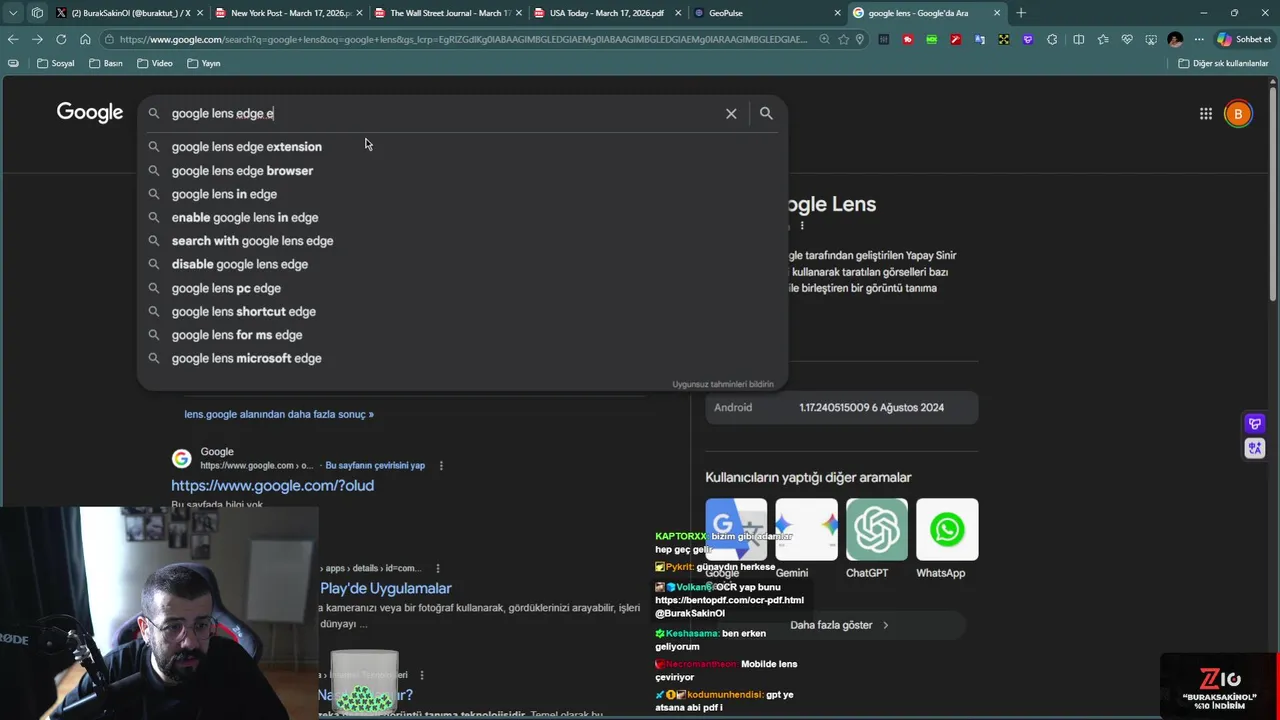The image size is (1280, 720).
Task: Open the screenshot capture tool
Action: pyautogui.click(x=1151, y=40)
